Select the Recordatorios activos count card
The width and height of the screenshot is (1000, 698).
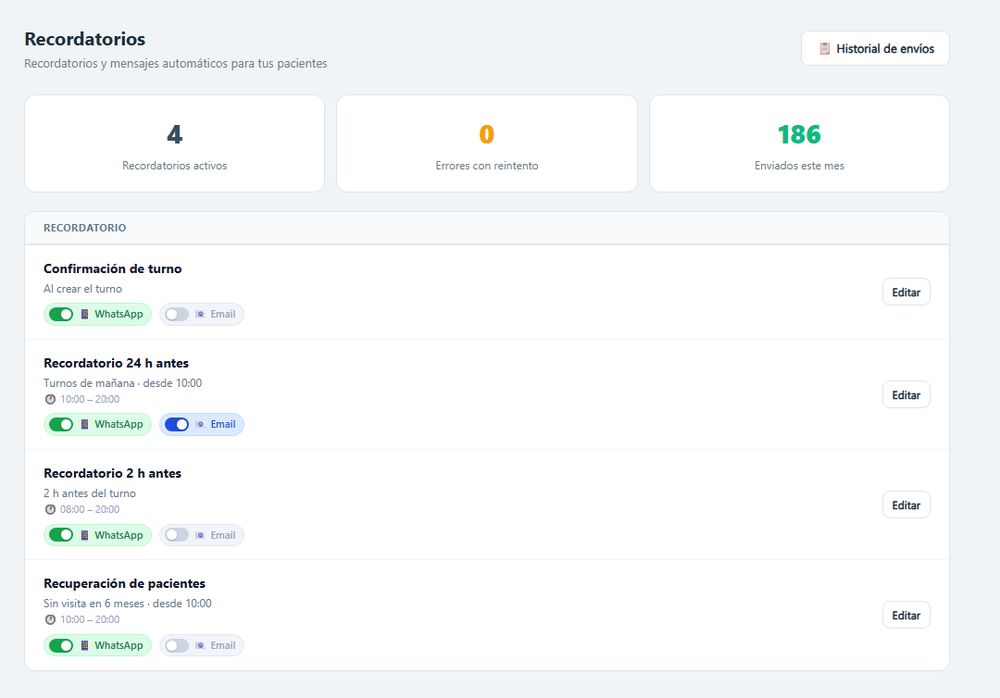tap(174, 144)
